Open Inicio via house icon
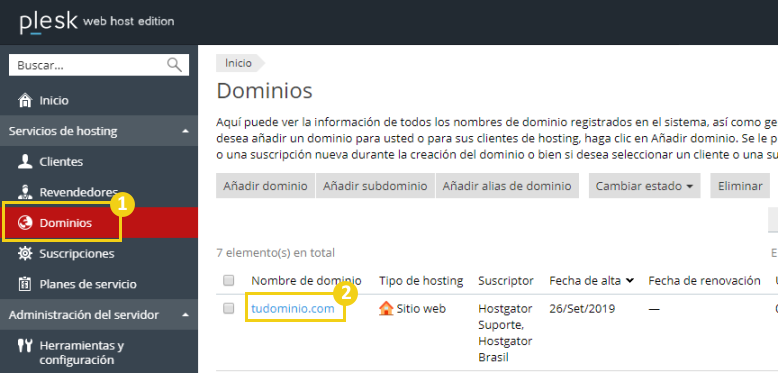This screenshot has height=373, width=778. 24,101
